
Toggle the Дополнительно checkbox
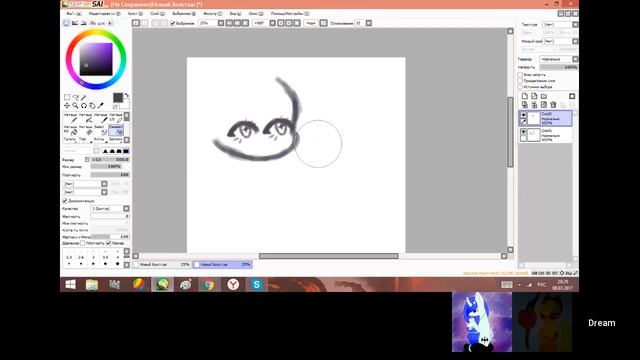point(64,201)
